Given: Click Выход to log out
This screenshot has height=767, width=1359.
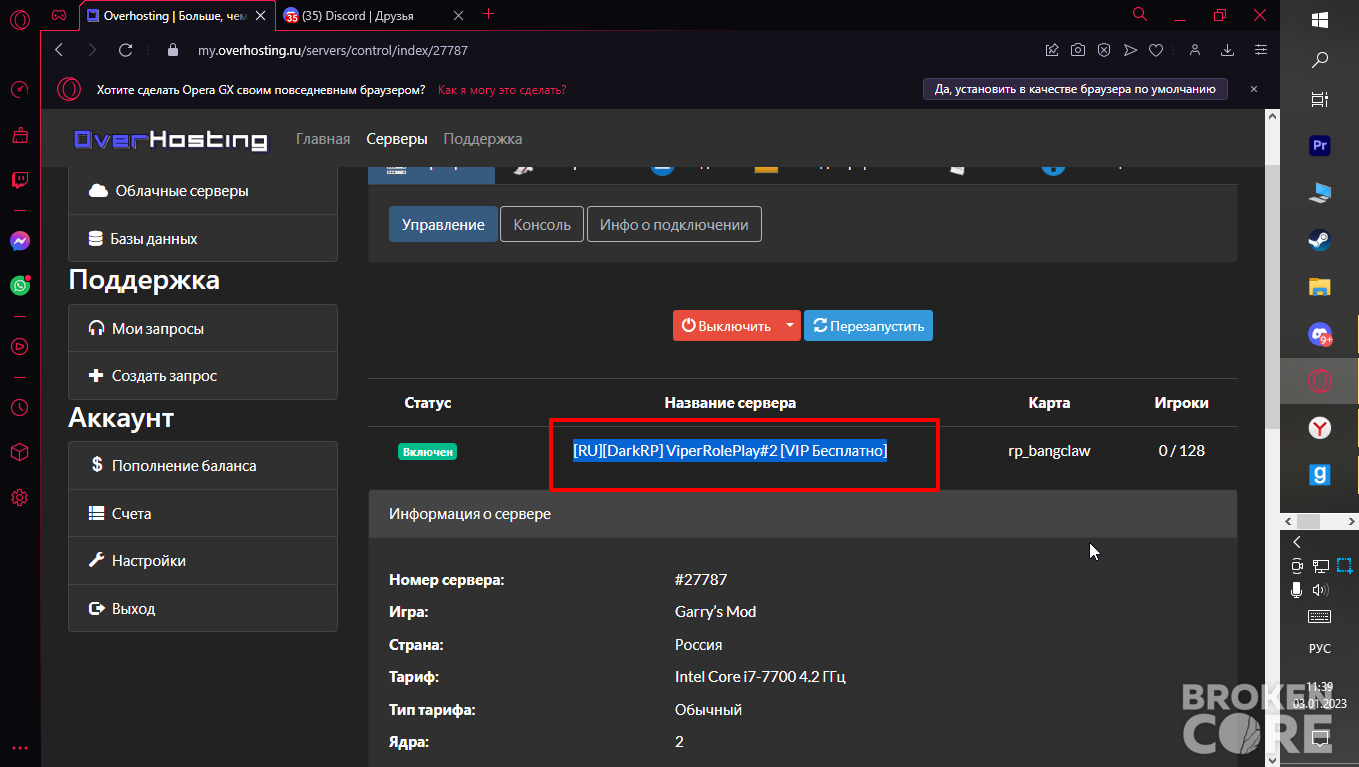Looking at the screenshot, I should coord(203,608).
